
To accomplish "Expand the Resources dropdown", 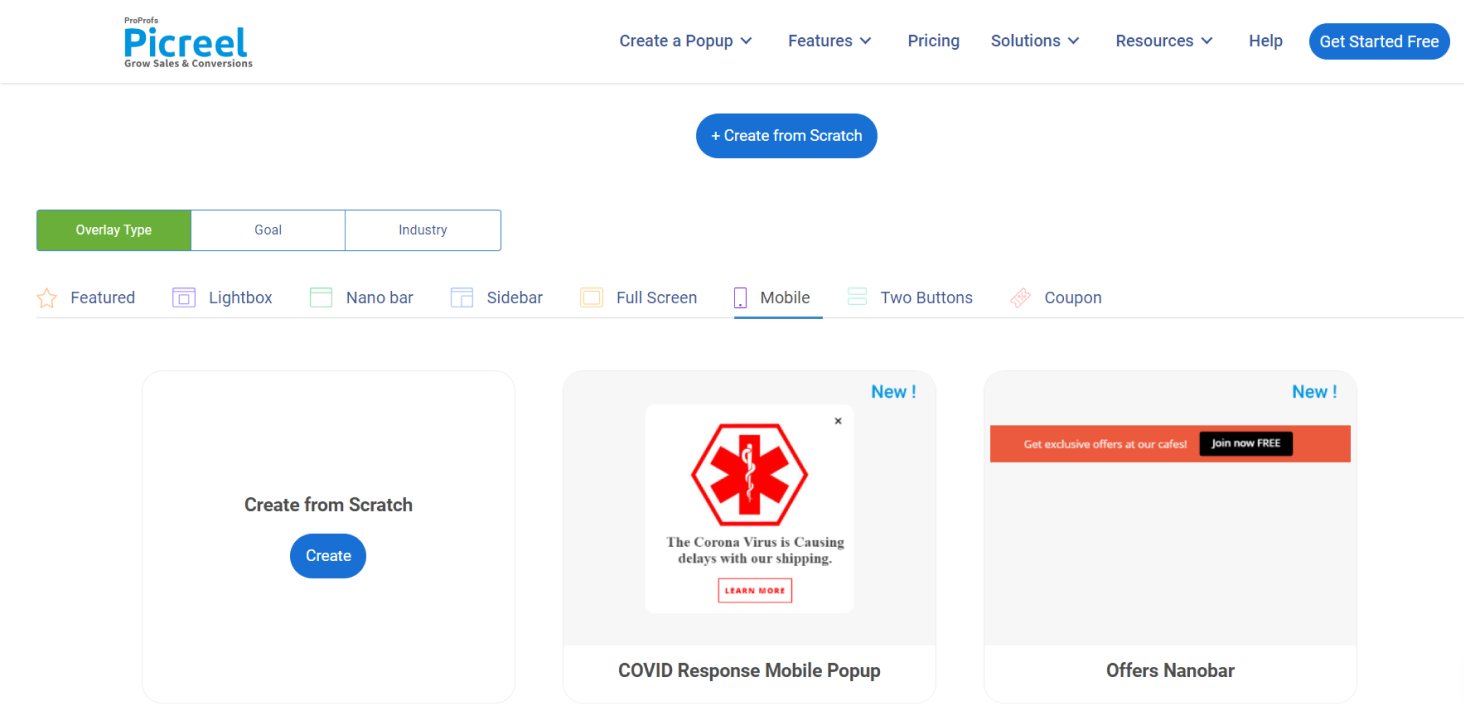I will point(1164,41).
